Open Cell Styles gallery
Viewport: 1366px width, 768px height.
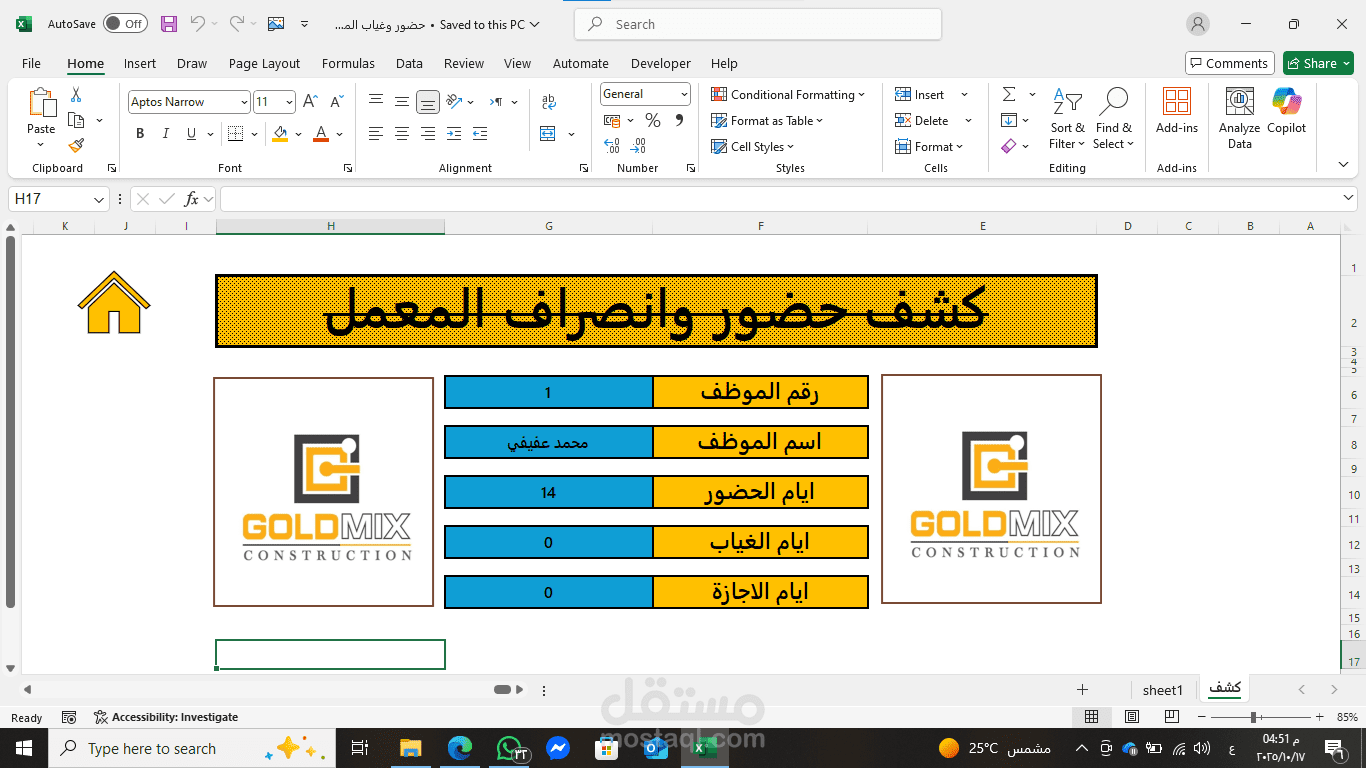click(752, 146)
